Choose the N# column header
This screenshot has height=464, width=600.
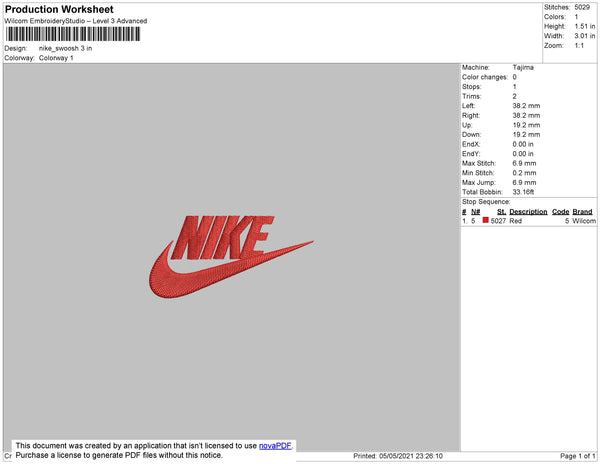(475, 212)
